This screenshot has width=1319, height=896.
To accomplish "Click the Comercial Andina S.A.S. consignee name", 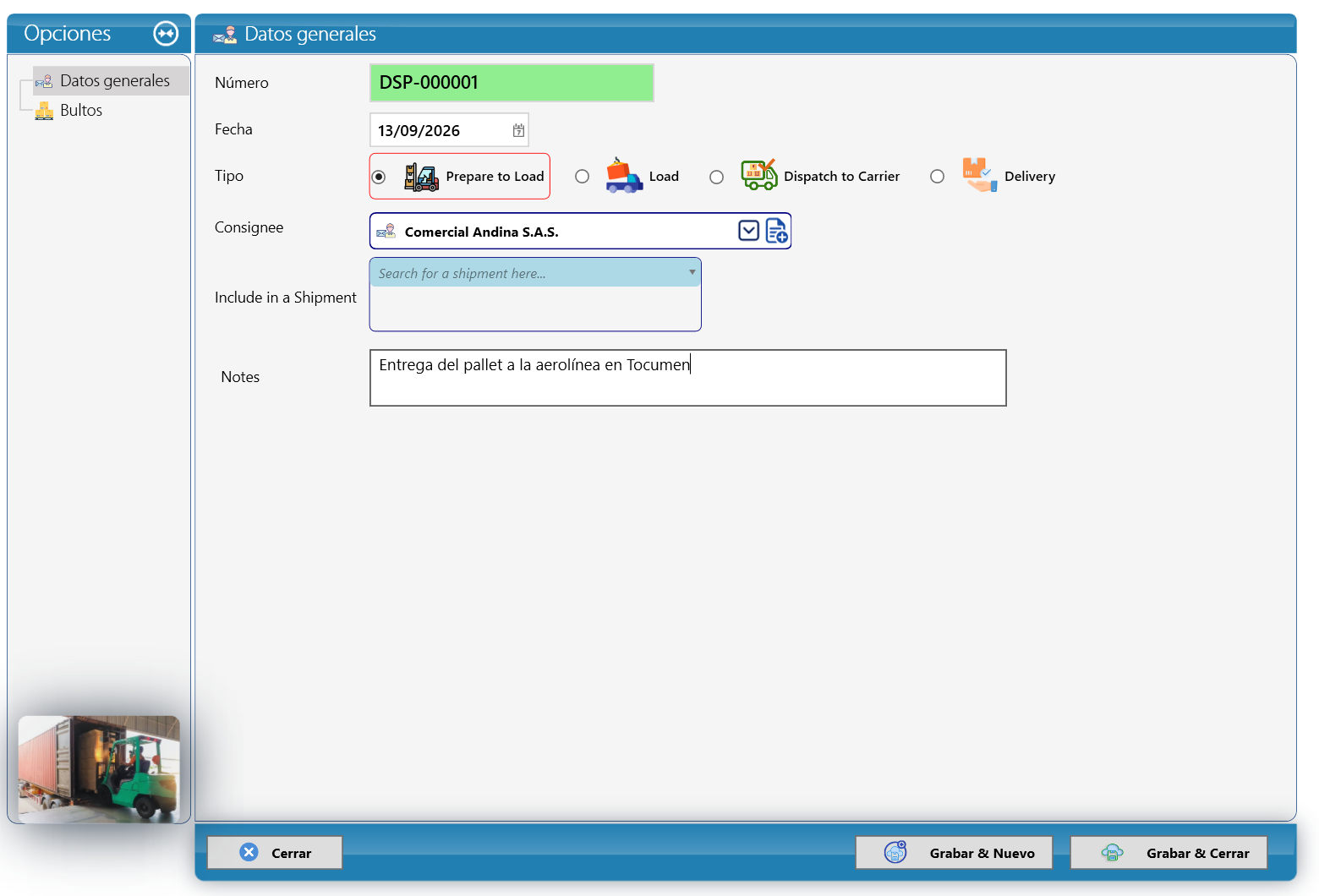I will tap(482, 232).
